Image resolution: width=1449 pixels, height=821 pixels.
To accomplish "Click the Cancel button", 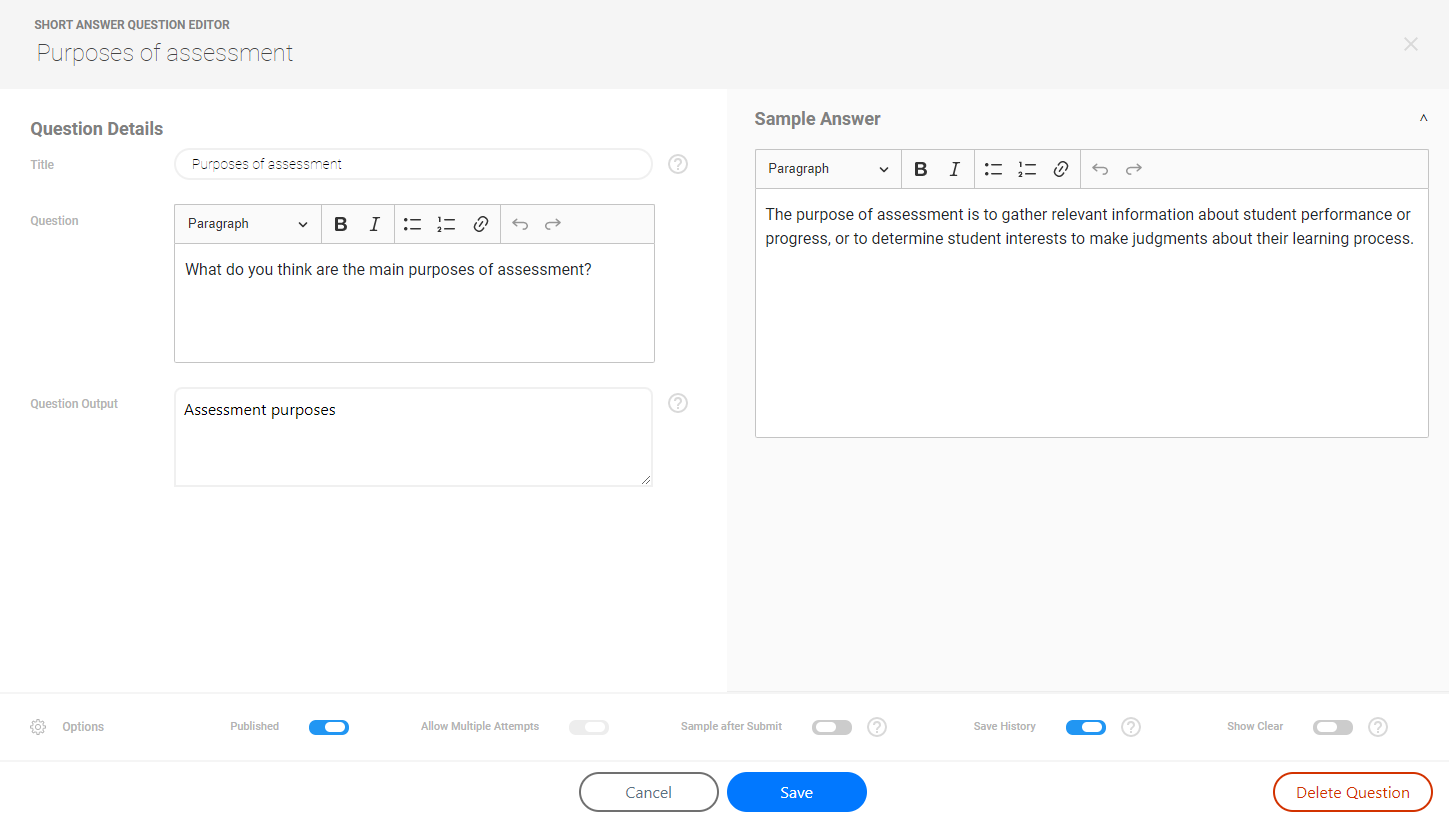I will [x=648, y=792].
